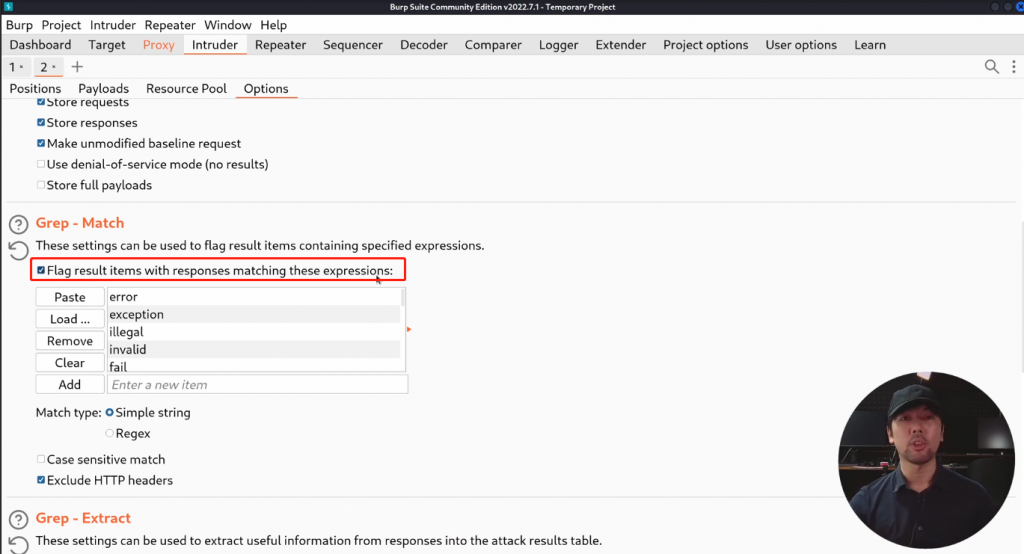Switch to the Intruder tool tab

pyautogui.click(x=215, y=45)
